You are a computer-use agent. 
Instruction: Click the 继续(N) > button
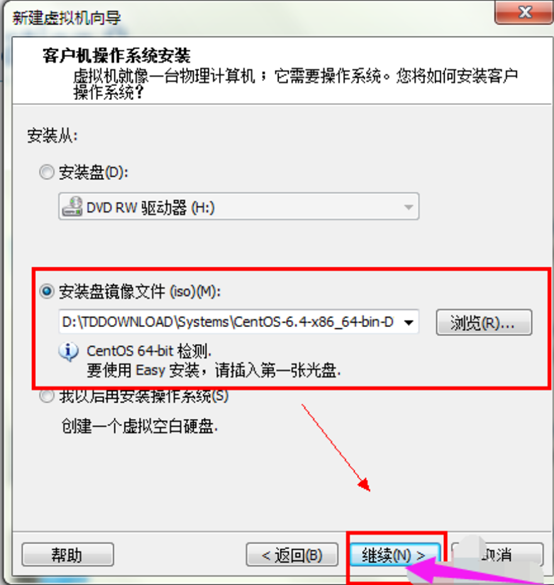coord(395,555)
